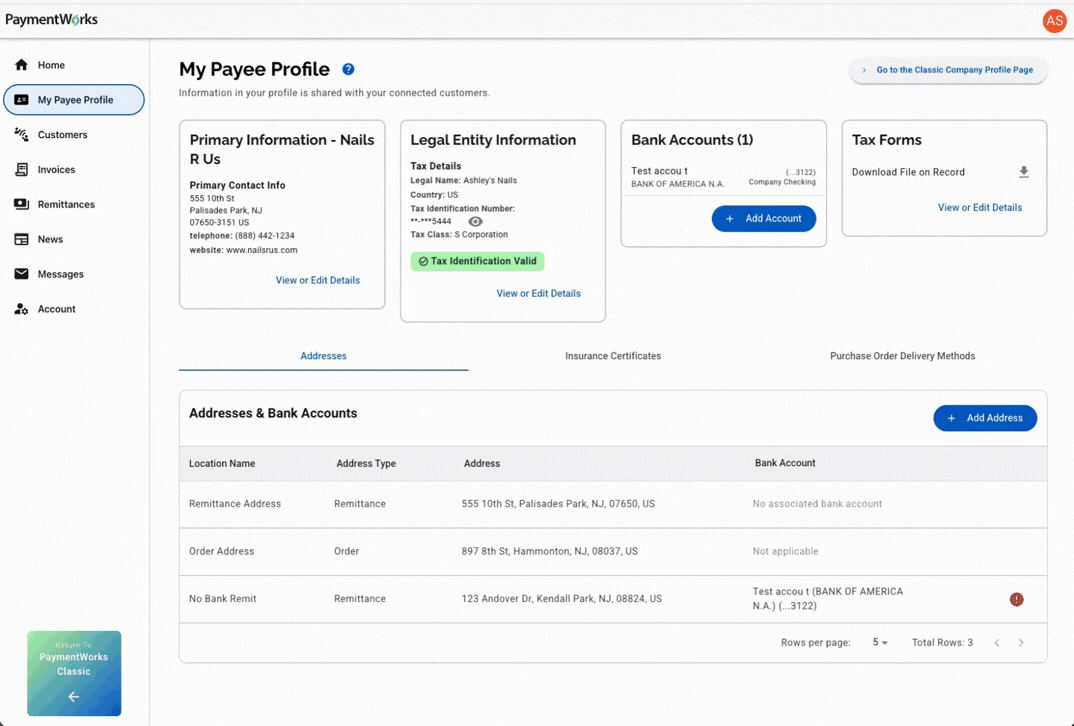The height and width of the screenshot is (726, 1074).
Task: Click the Customers sidebar icon
Action: tap(21, 135)
